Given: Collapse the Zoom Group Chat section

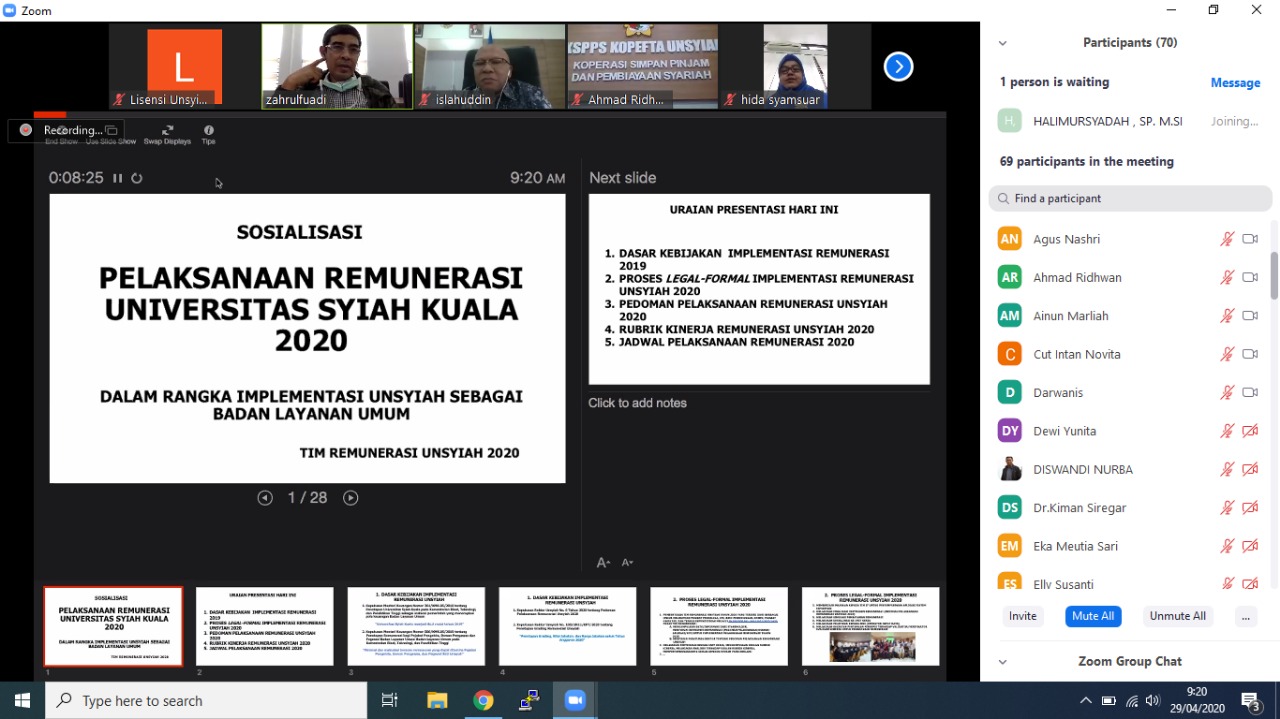Looking at the screenshot, I should pyautogui.click(x=1002, y=662).
